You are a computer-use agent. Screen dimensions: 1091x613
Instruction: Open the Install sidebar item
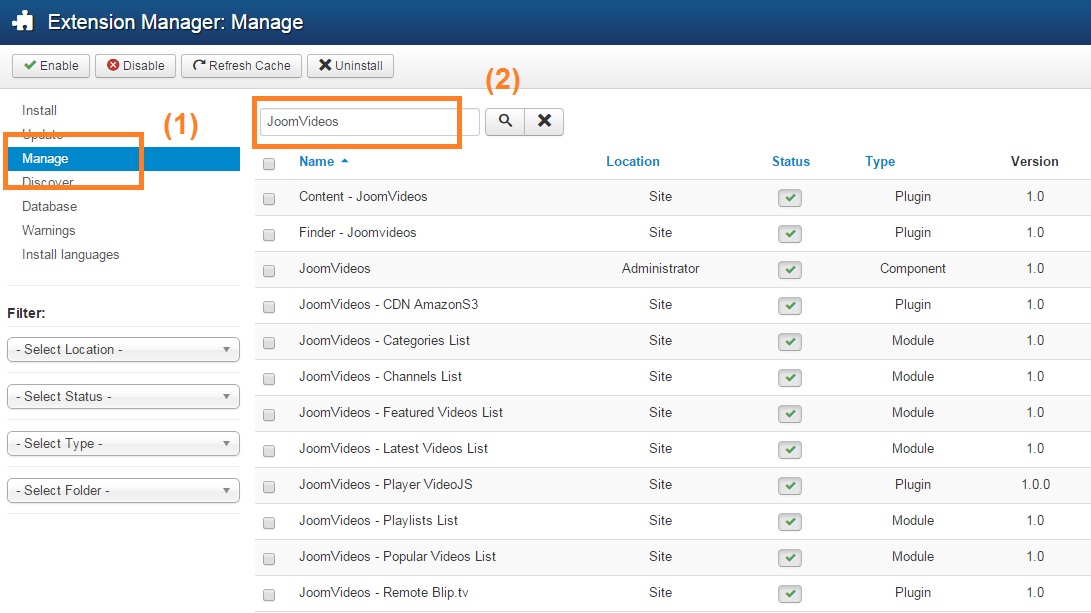coord(39,111)
